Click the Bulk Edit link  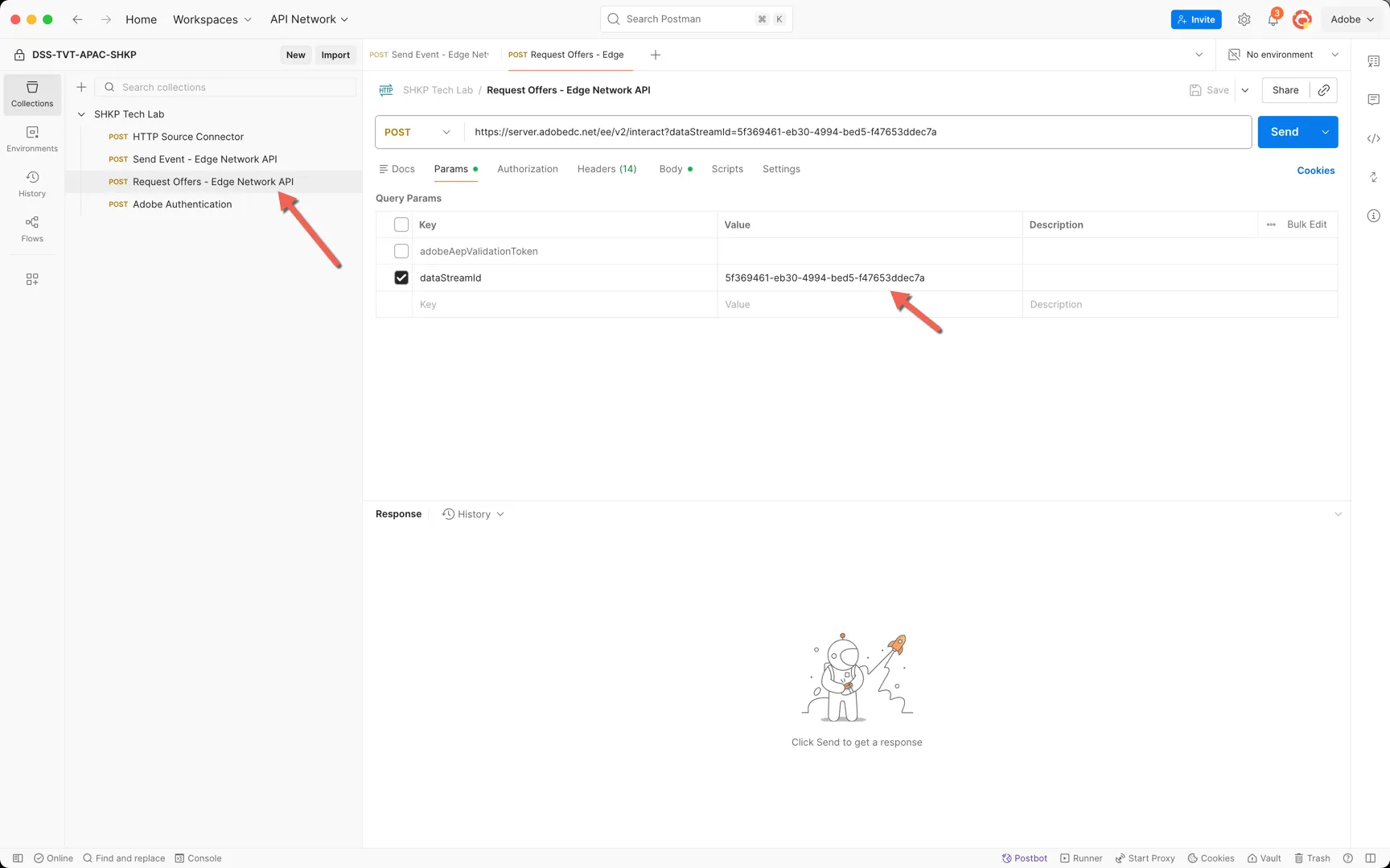pyautogui.click(x=1306, y=224)
